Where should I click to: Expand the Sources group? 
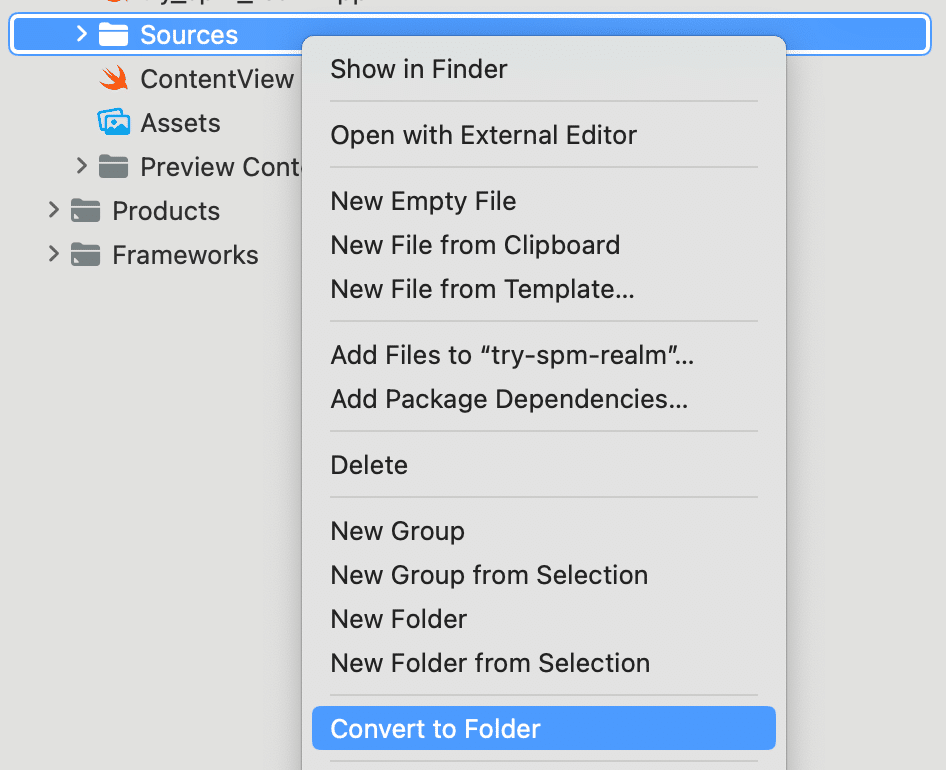pos(81,33)
